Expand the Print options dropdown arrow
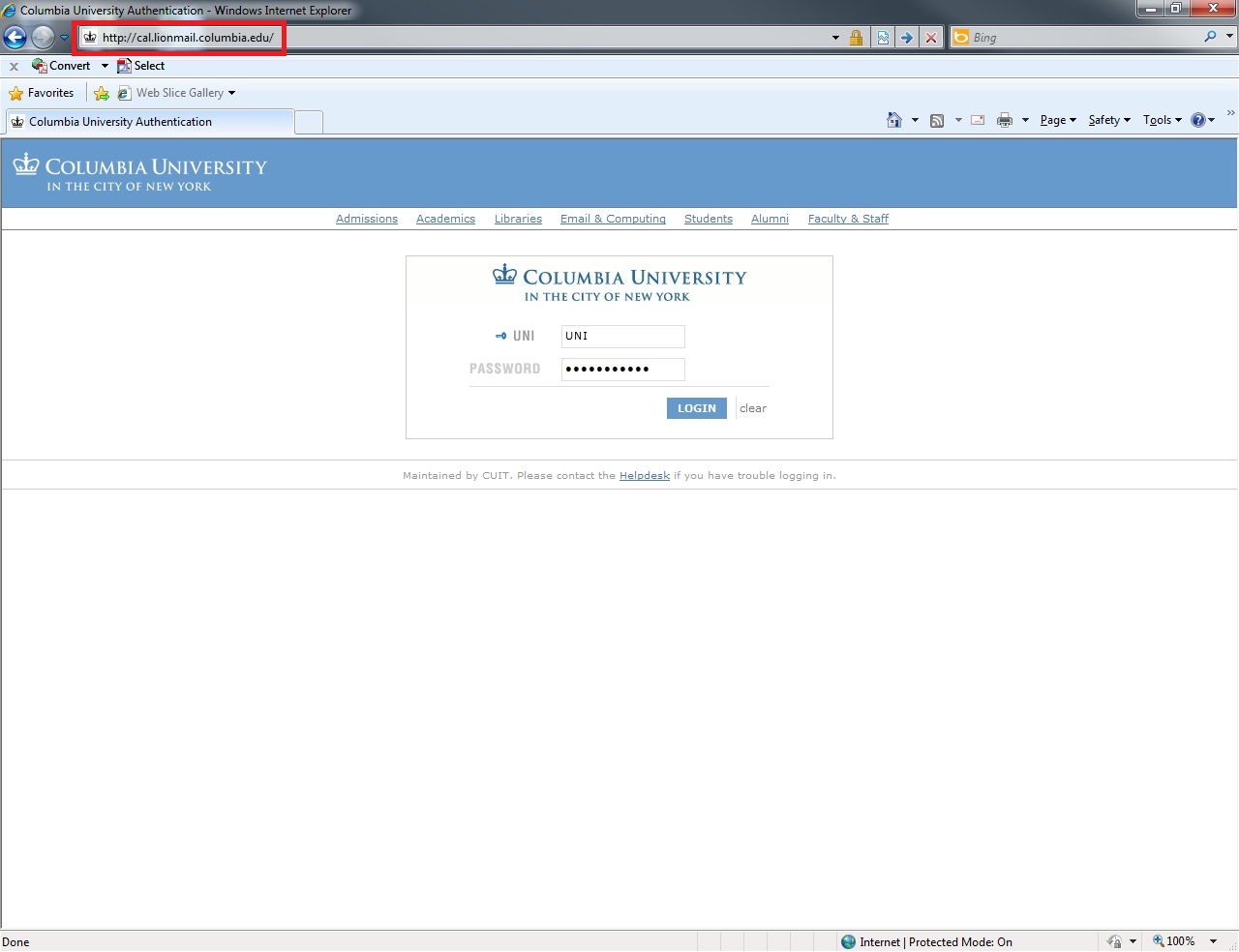The image size is (1239, 952). coord(1025,120)
